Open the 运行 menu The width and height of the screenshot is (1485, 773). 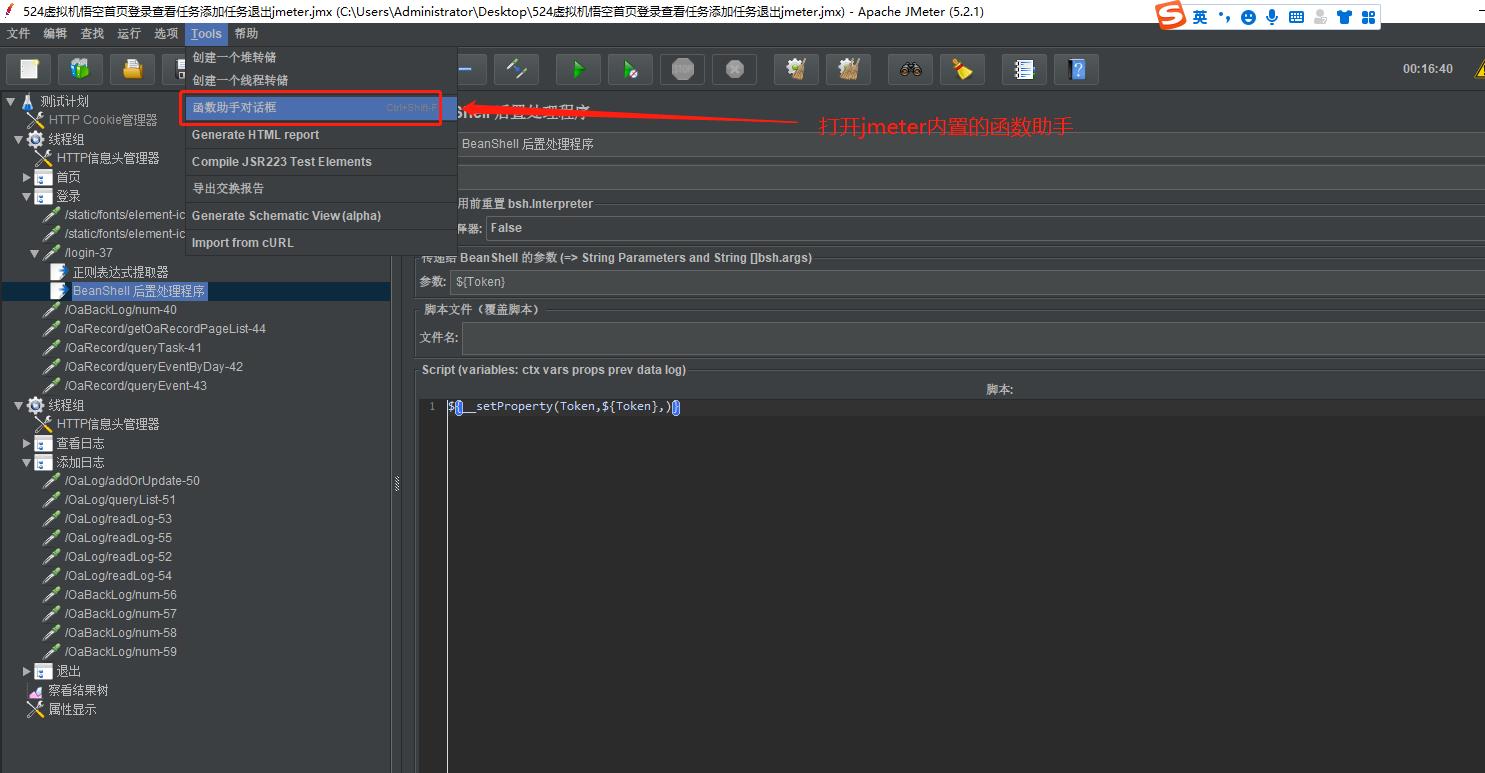click(129, 33)
